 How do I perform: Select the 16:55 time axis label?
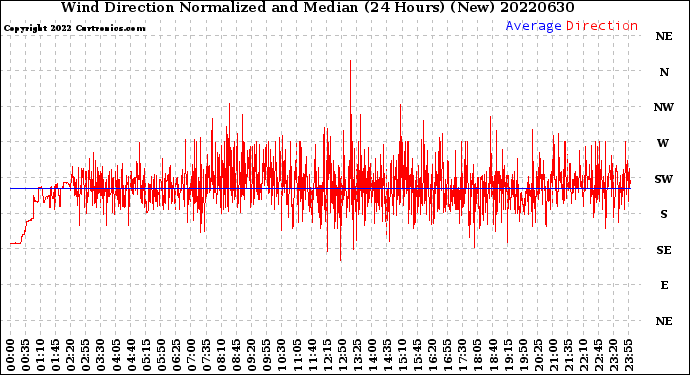(448, 355)
